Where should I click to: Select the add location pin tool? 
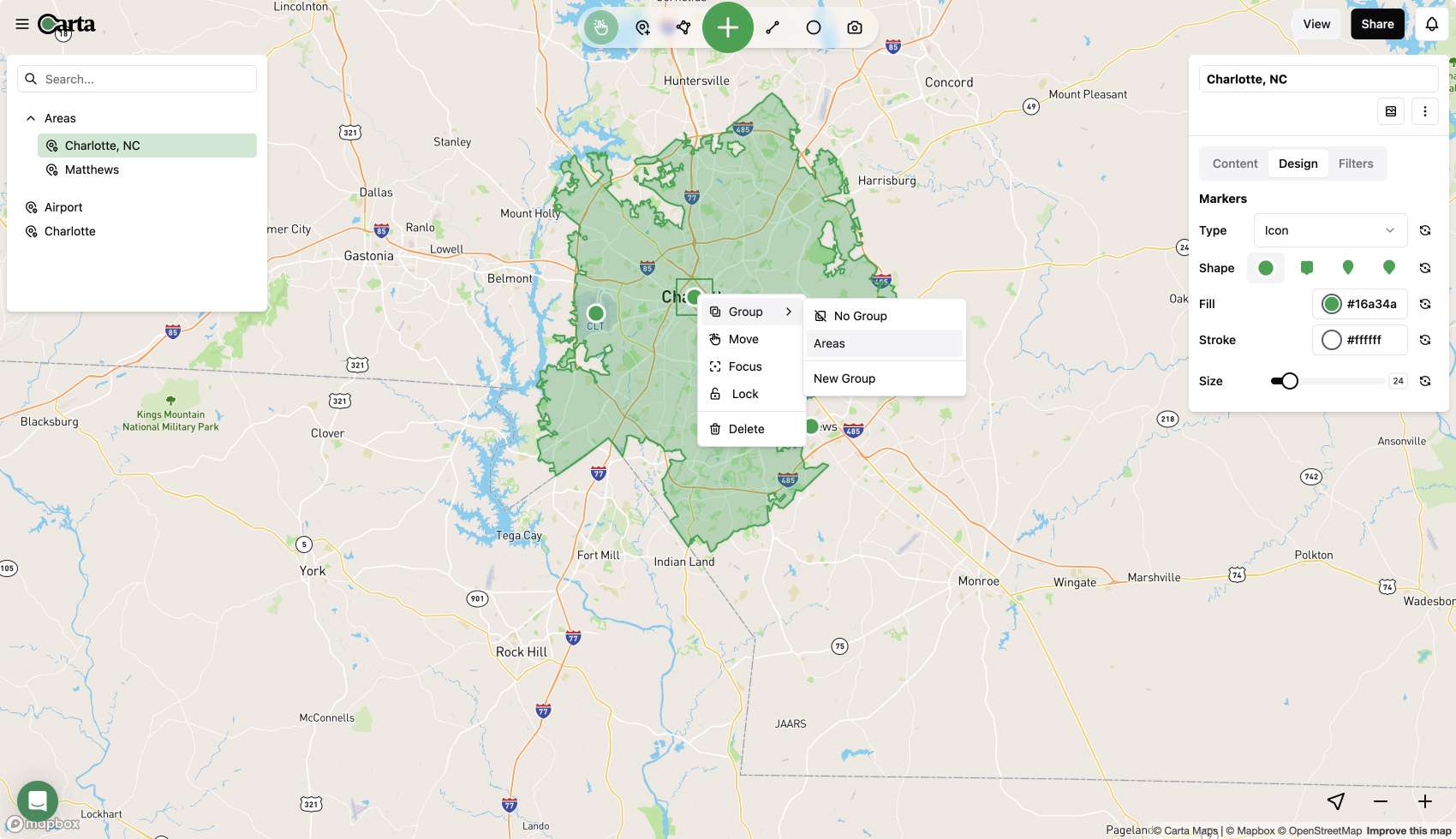coord(641,27)
